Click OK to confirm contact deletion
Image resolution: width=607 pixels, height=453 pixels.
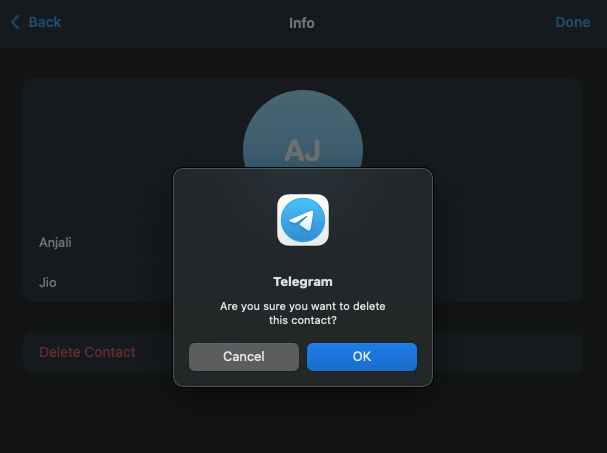coord(362,357)
